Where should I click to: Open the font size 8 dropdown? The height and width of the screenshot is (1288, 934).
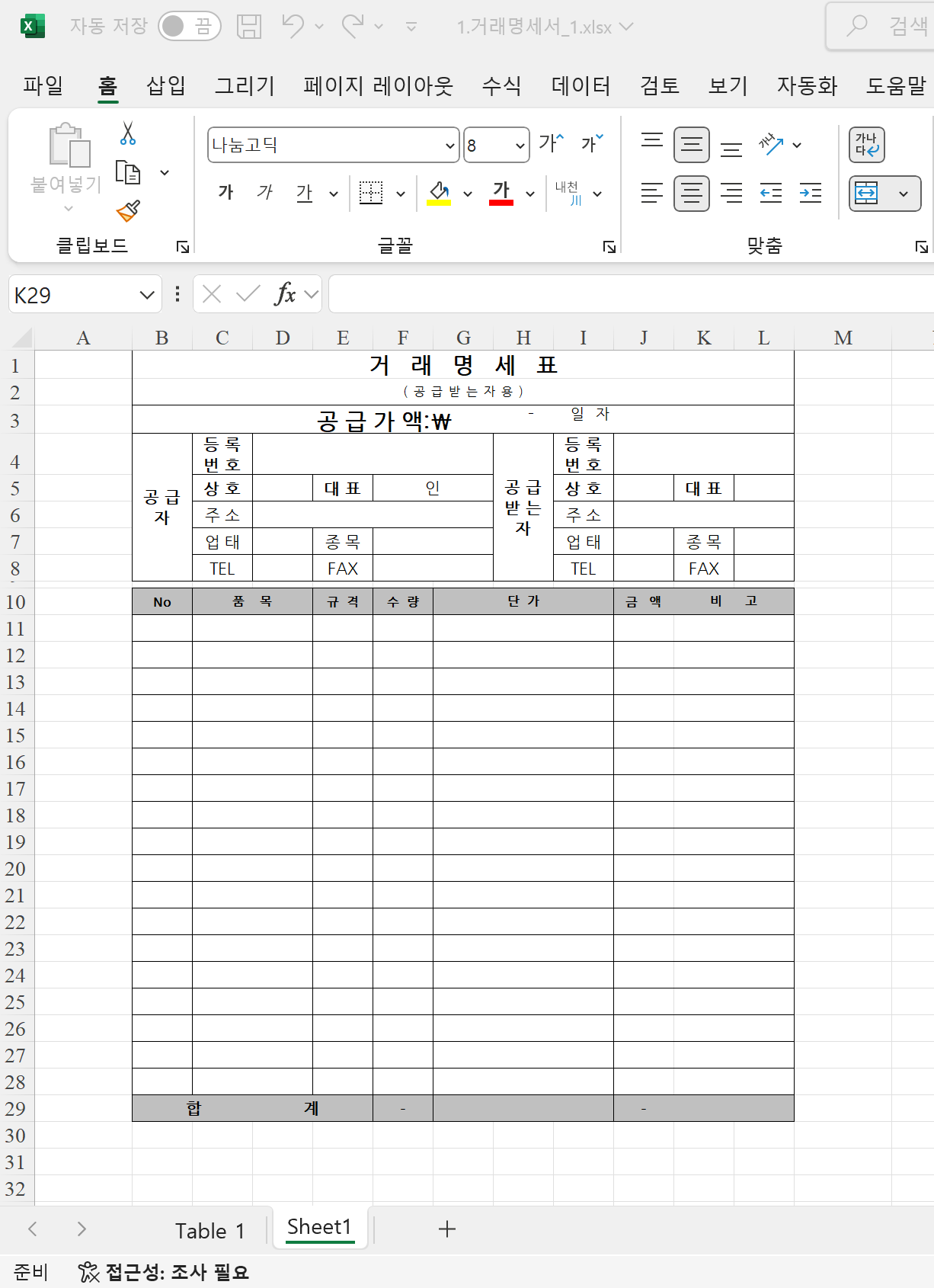pos(520,146)
